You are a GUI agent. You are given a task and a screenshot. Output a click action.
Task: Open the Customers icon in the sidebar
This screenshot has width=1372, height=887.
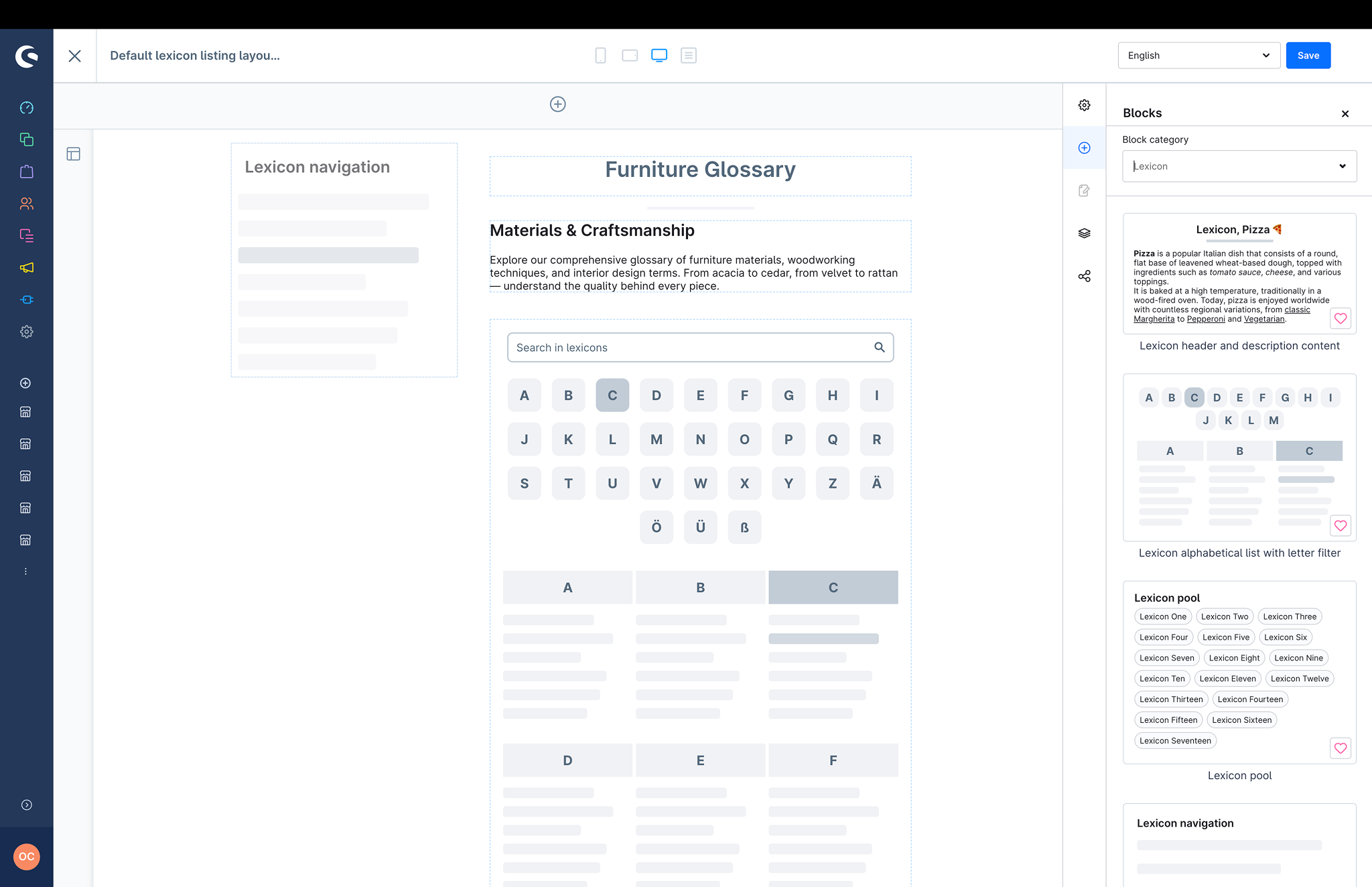[27, 204]
